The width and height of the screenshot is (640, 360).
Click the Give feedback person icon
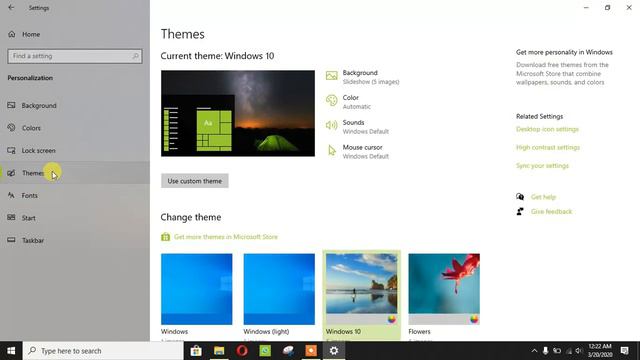tap(520, 211)
